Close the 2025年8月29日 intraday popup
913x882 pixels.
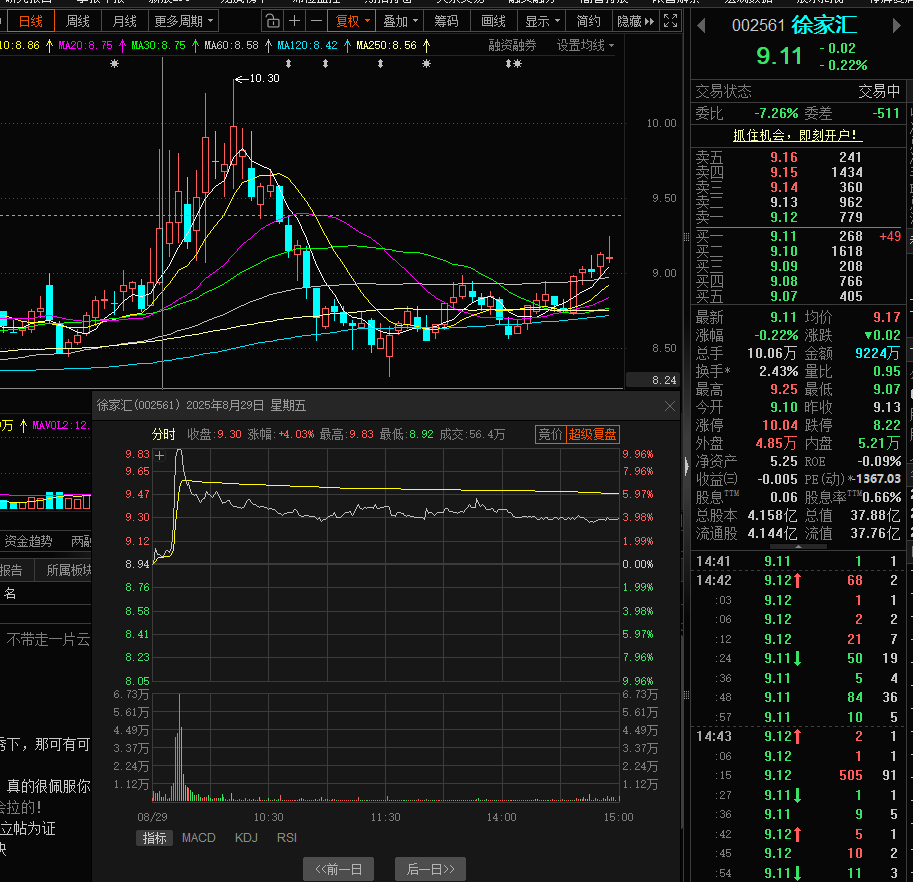coord(670,406)
